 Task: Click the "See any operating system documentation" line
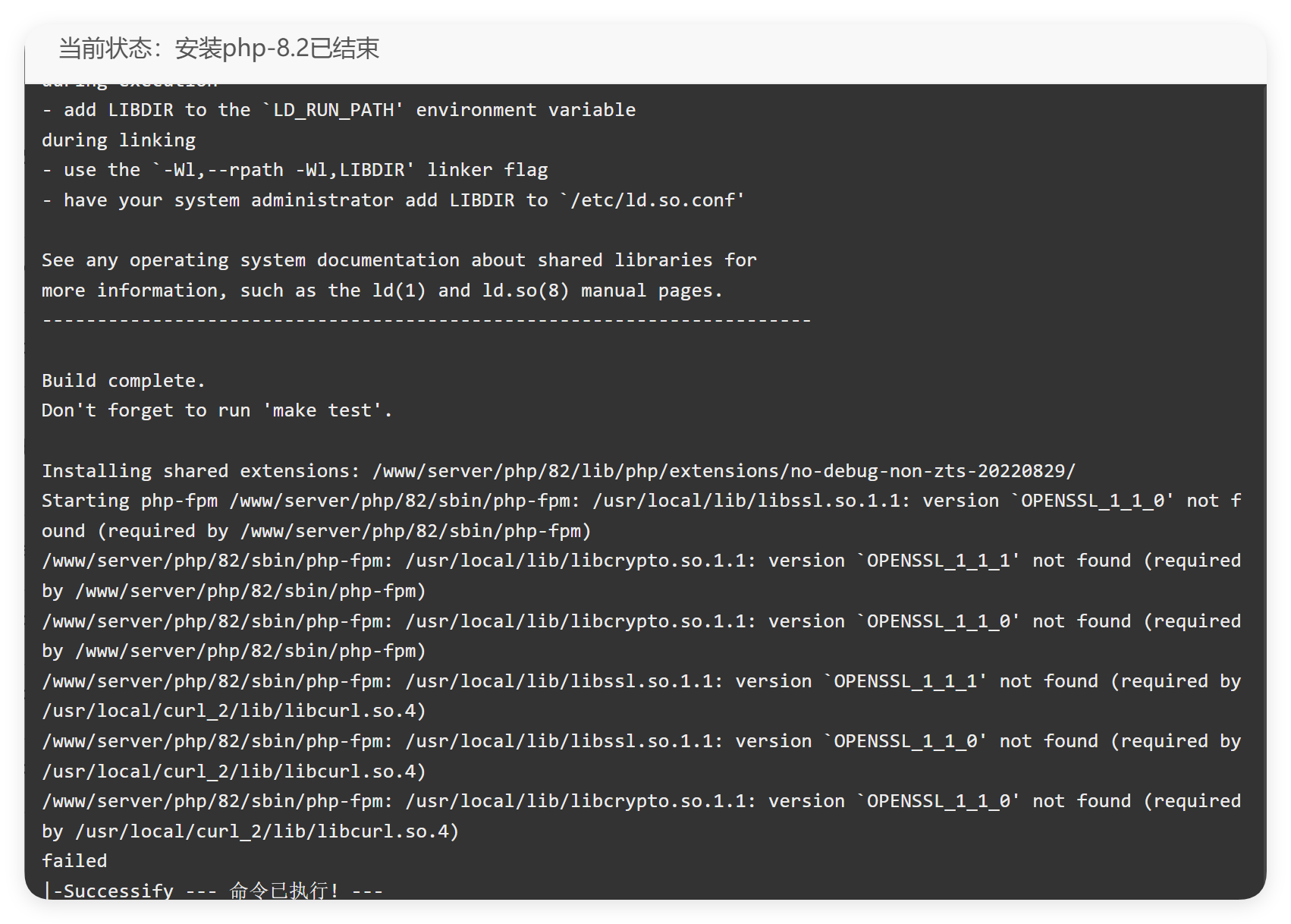tap(399, 260)
